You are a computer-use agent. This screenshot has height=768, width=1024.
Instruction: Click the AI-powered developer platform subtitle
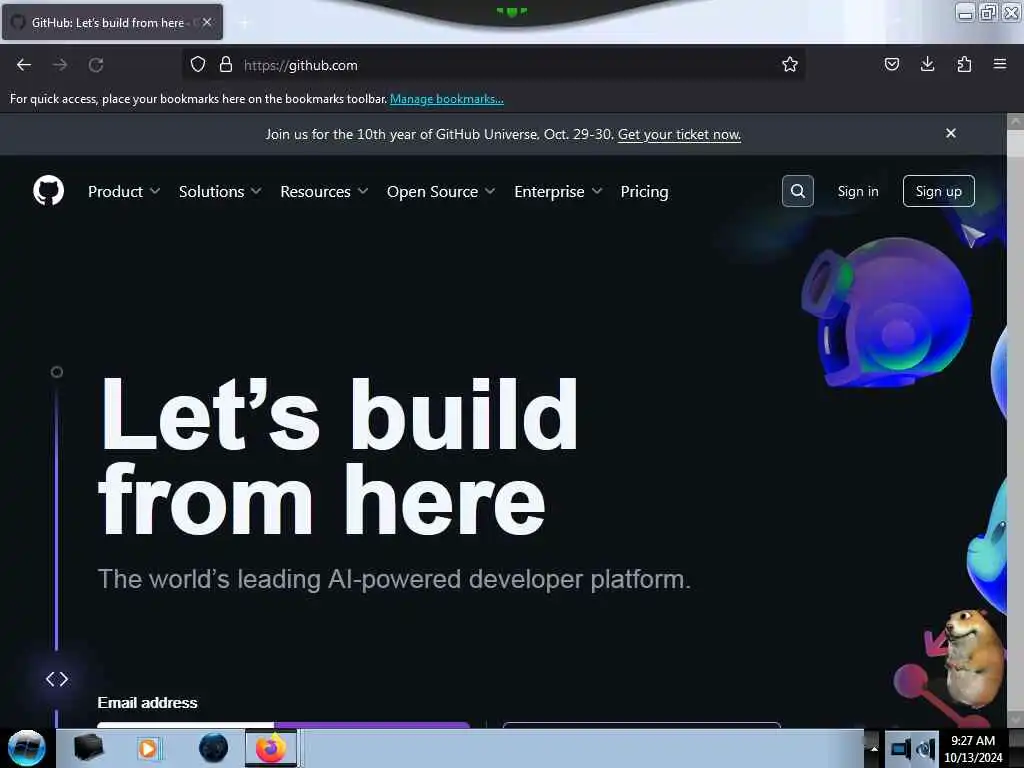coord(394,579)
